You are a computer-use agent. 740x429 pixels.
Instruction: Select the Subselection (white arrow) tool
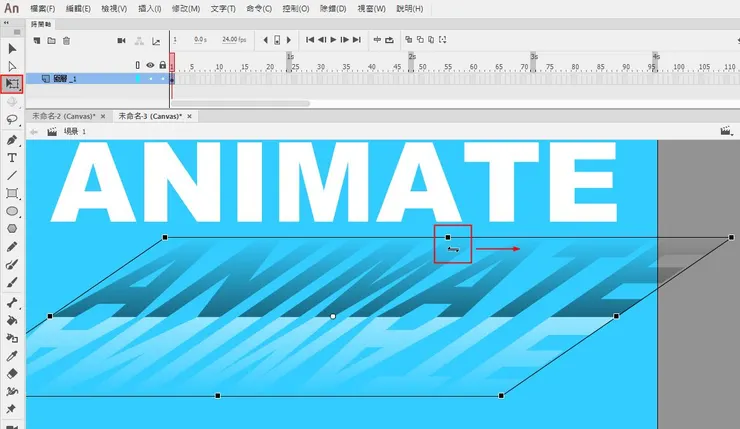pyautogui.click(x=12, y=66)
